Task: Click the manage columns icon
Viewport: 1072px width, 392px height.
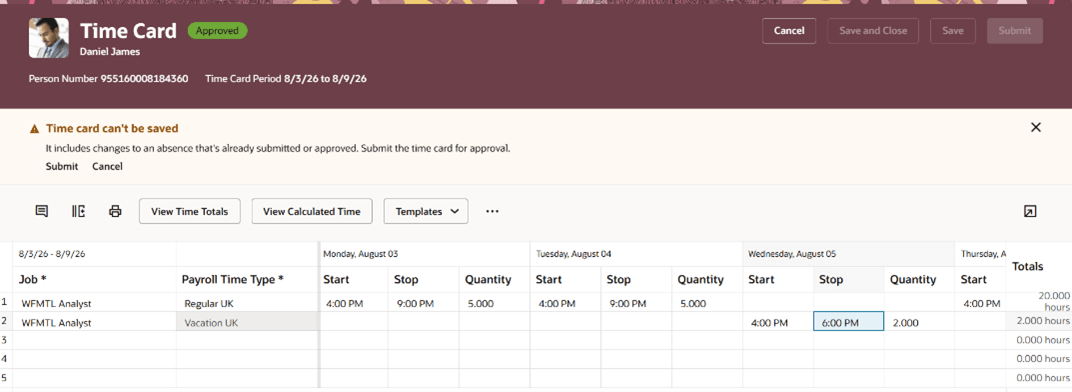Action: [x=79, y=211]
